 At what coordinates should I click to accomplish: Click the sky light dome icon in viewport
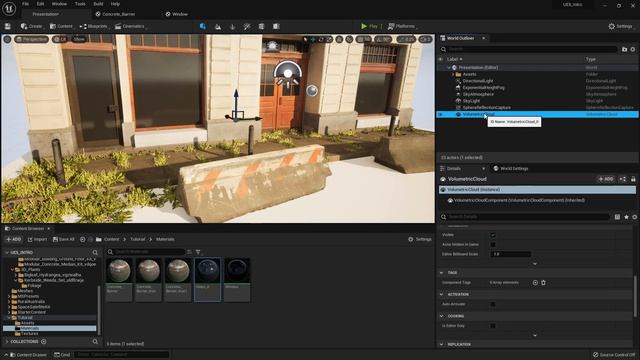288,74
